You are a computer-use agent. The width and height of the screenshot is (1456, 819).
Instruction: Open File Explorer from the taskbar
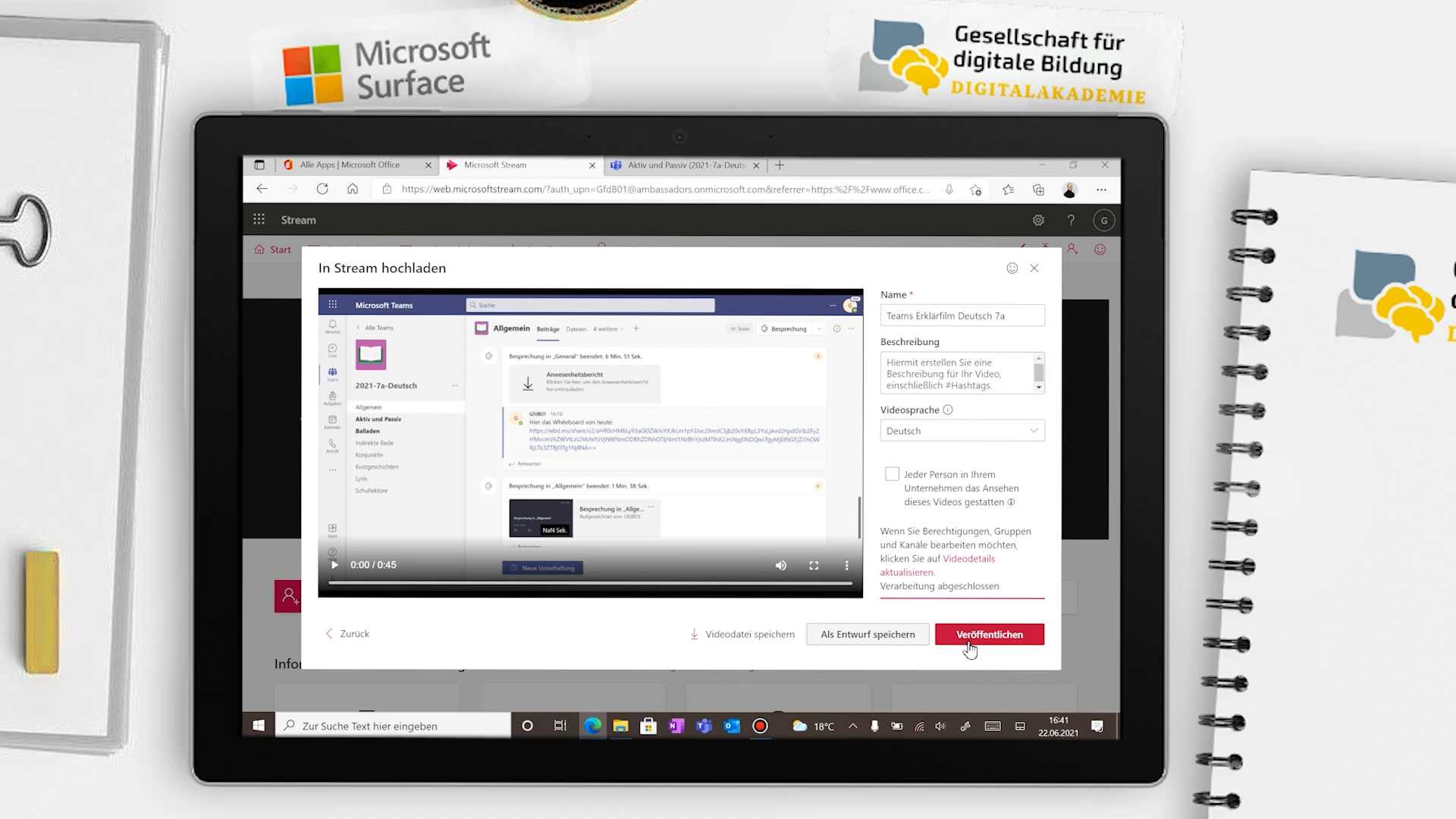click(x=620, y=726)
